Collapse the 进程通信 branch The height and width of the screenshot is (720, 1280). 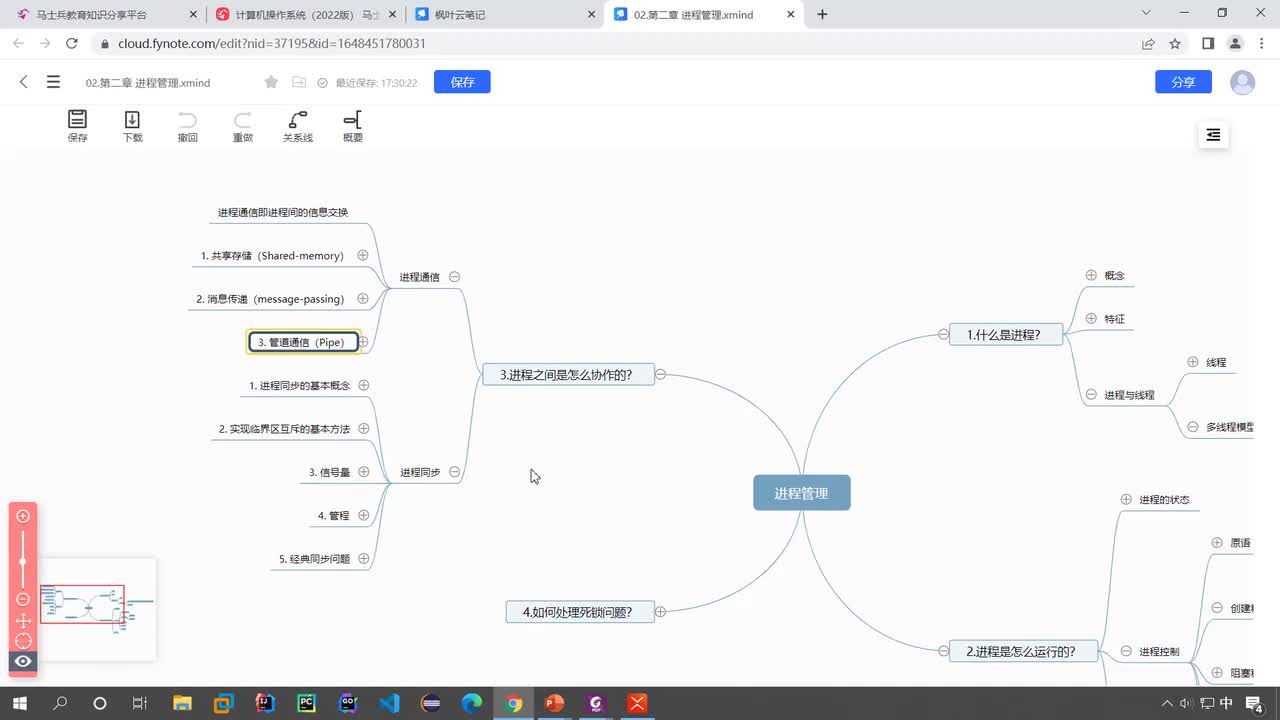point(454,277)
